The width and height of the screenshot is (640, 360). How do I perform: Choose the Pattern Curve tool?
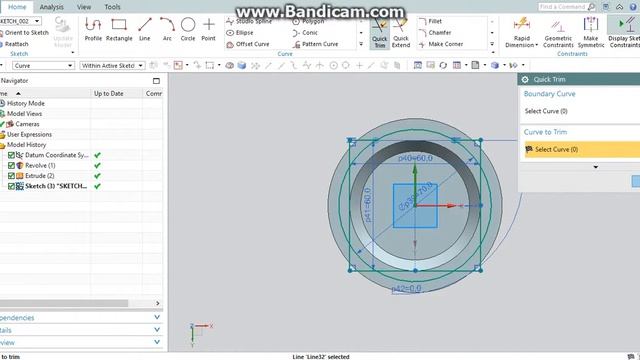315,44
